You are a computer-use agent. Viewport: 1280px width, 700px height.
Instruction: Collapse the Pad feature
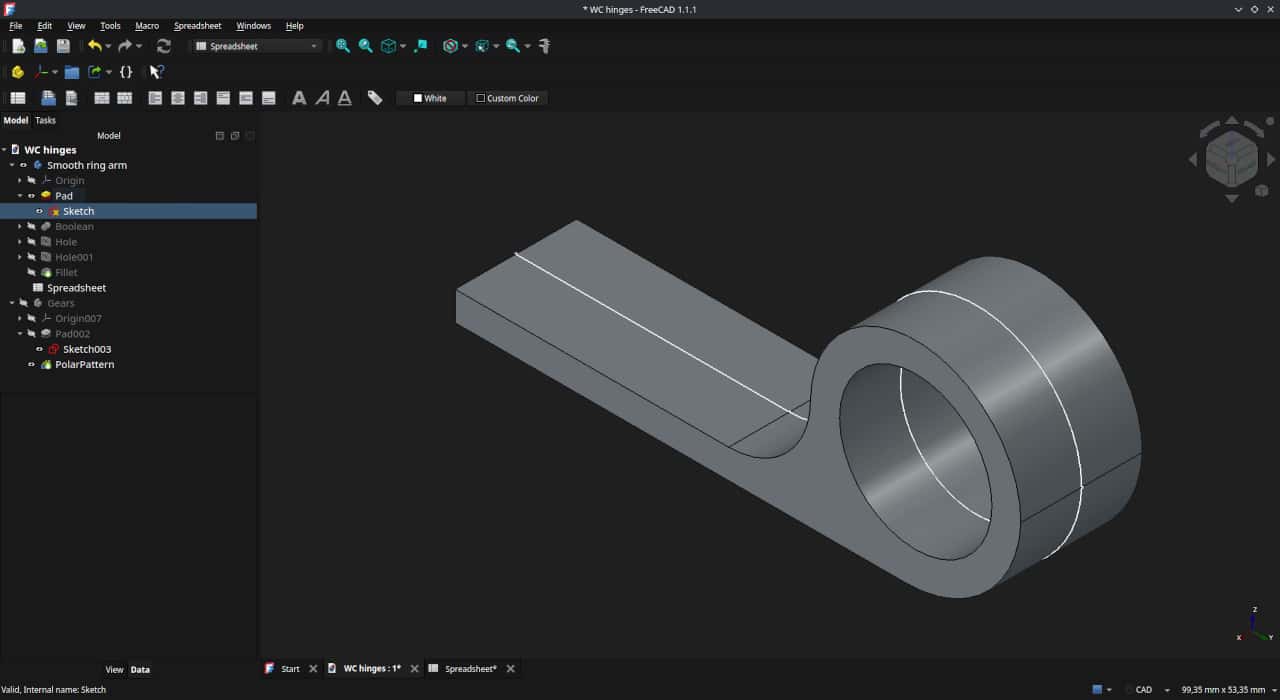click(20, 196)
